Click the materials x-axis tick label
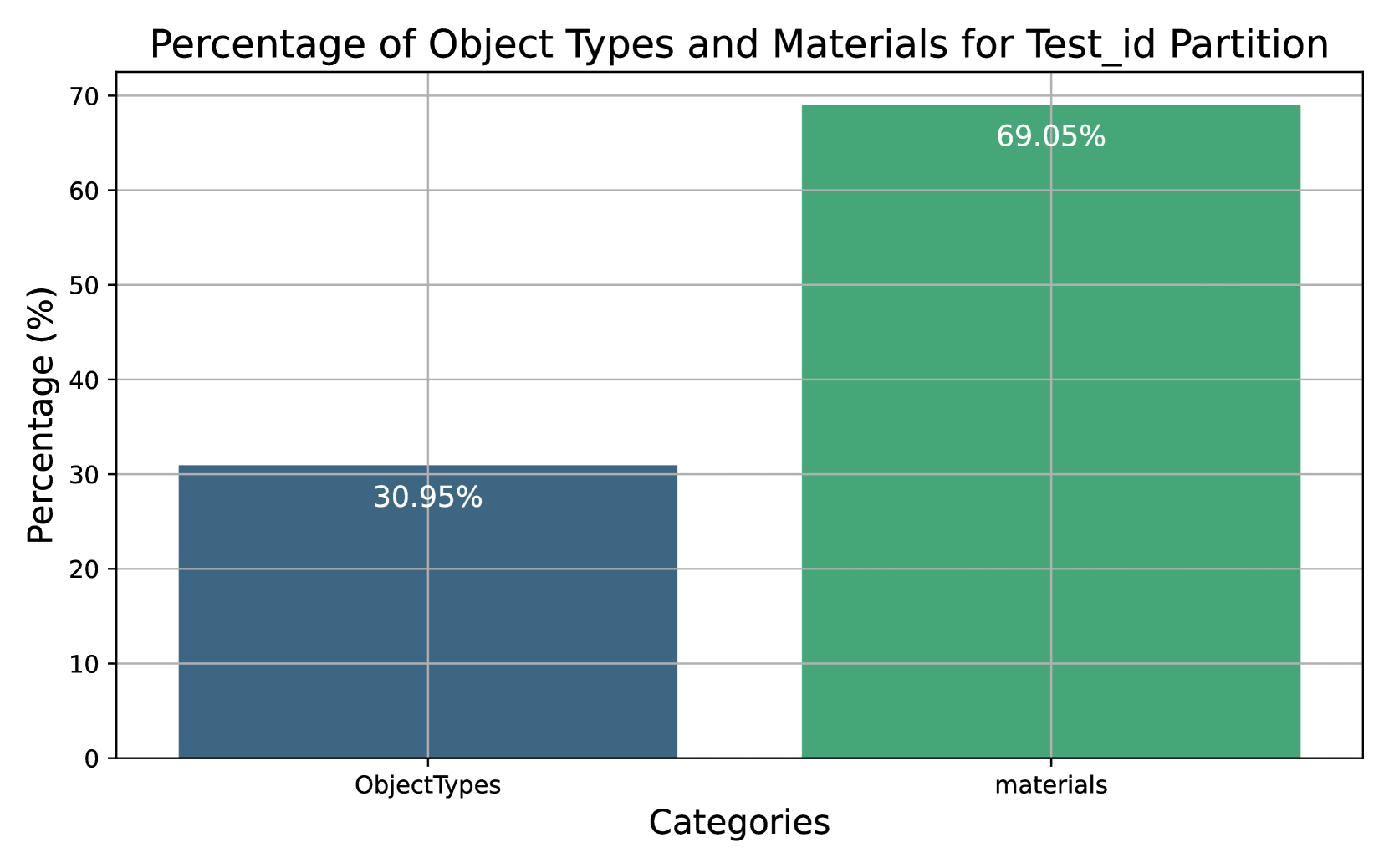Image resolution: width=1389 pixels, height=868 pixels. click(1050, 786)
